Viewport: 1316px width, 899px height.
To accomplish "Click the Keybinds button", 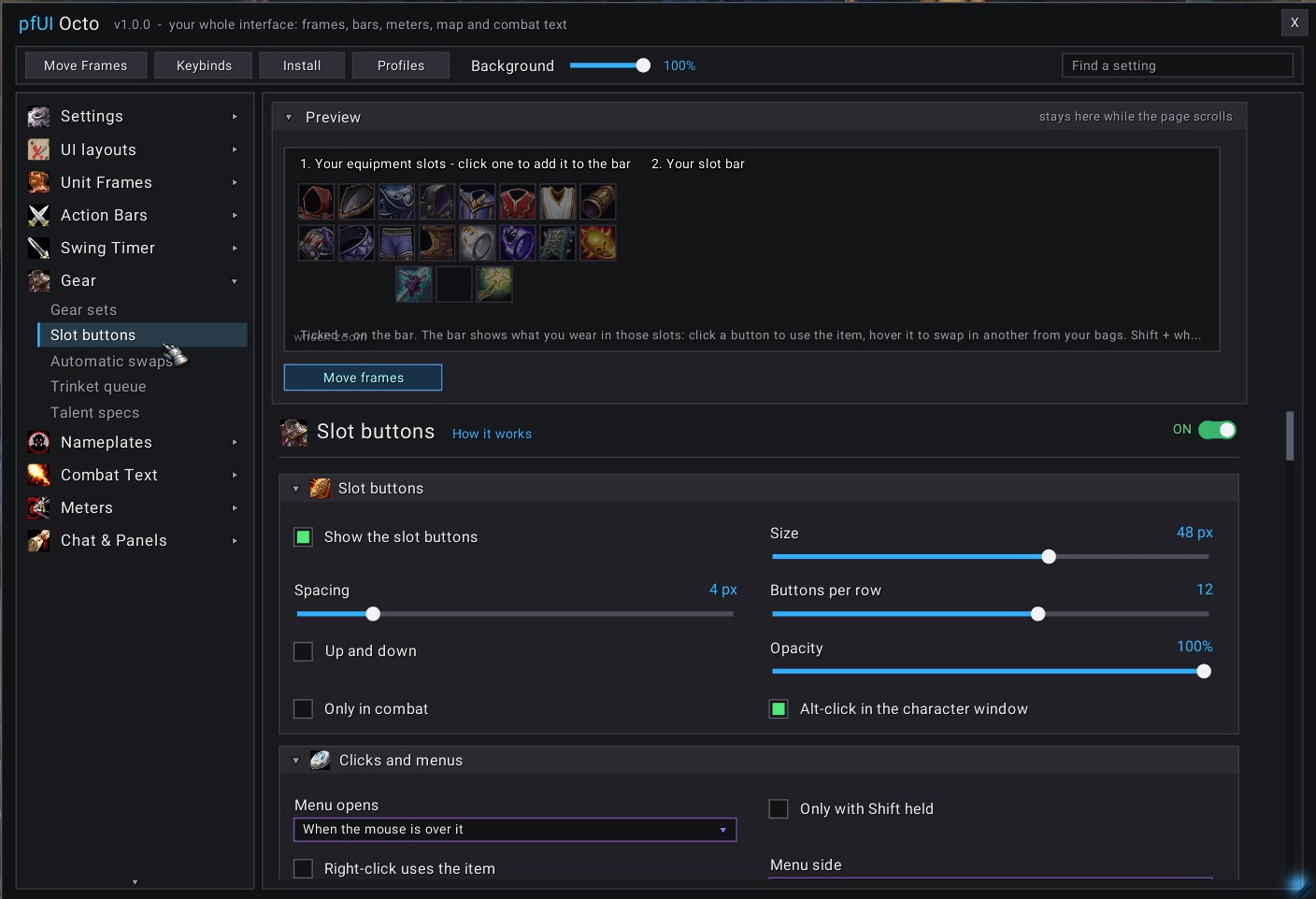I will [204, 65].
